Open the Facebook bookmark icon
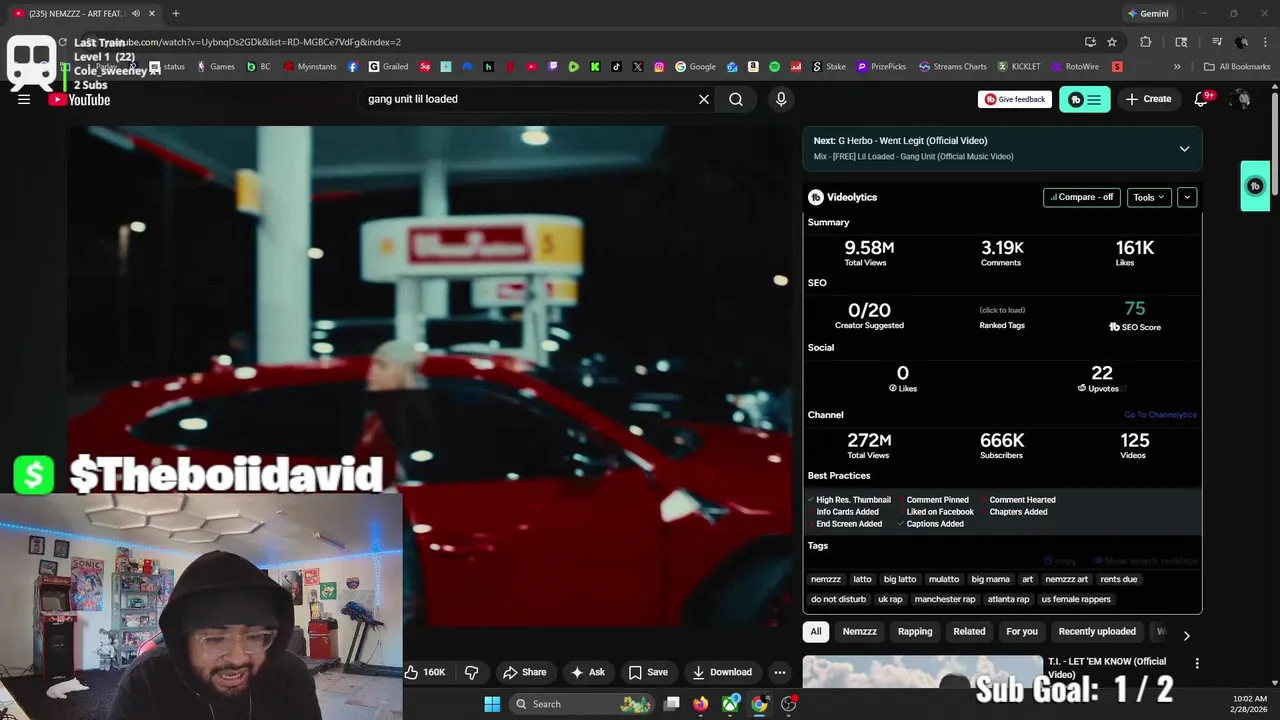Screen dimensions: 1280x720 click(x=353, y=67)
